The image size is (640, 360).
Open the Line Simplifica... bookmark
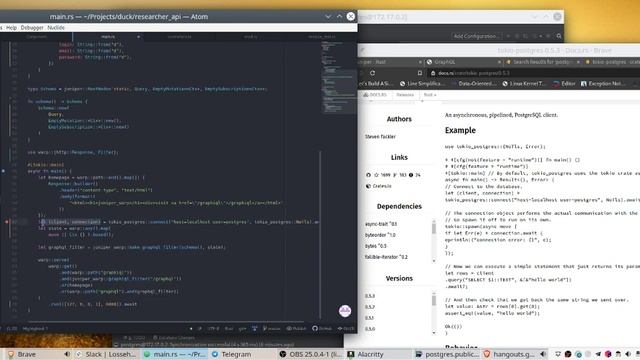[x=422, y=84]
